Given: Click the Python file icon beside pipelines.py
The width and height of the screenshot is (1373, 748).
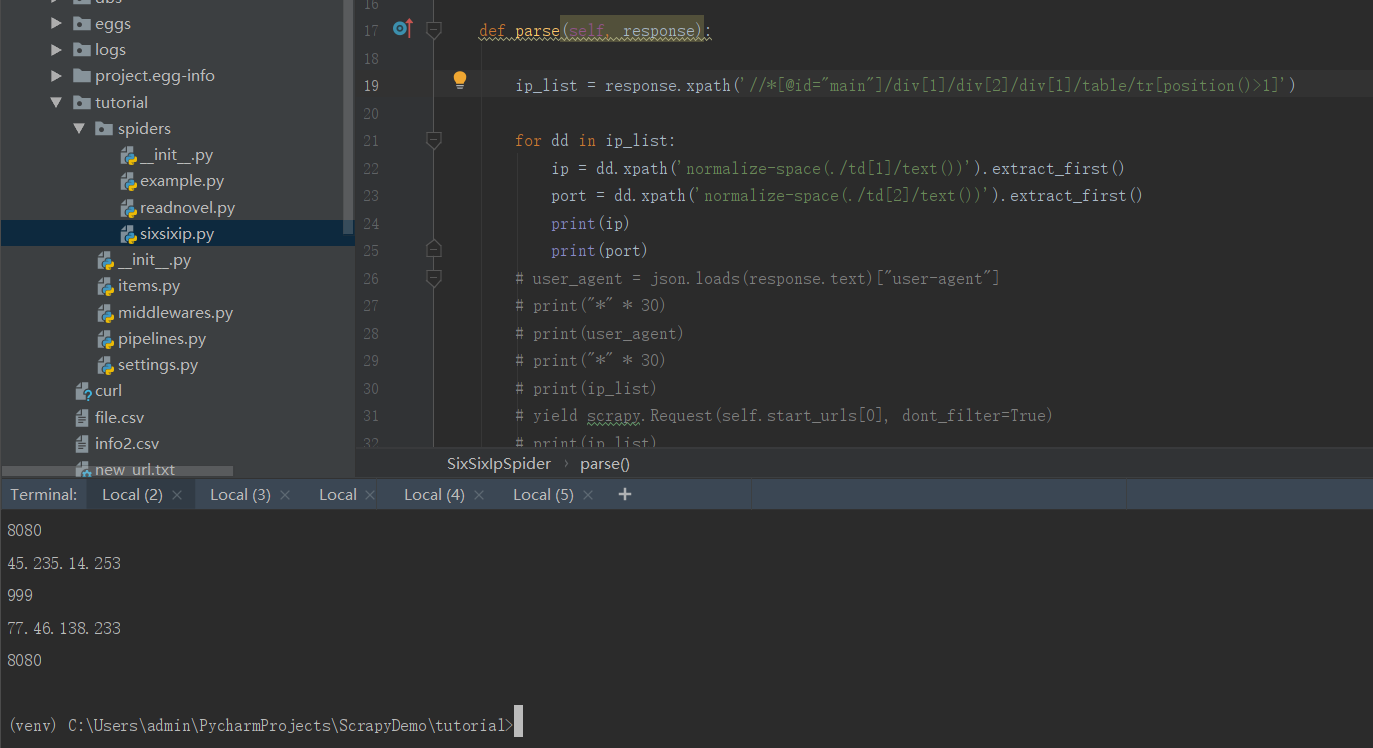Looking at the screenshot, I should 106,339.
